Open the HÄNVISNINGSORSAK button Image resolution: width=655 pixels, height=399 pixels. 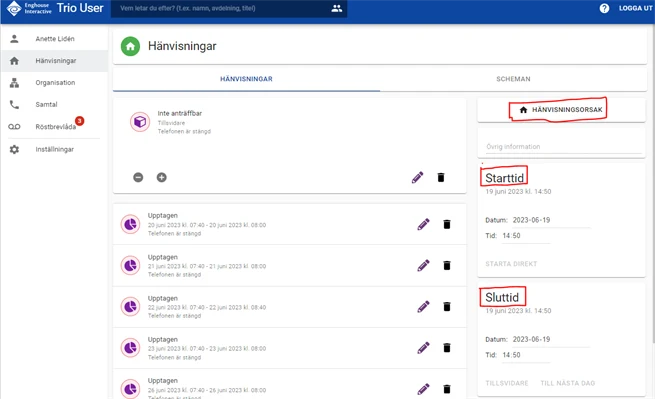coord(561,110)
